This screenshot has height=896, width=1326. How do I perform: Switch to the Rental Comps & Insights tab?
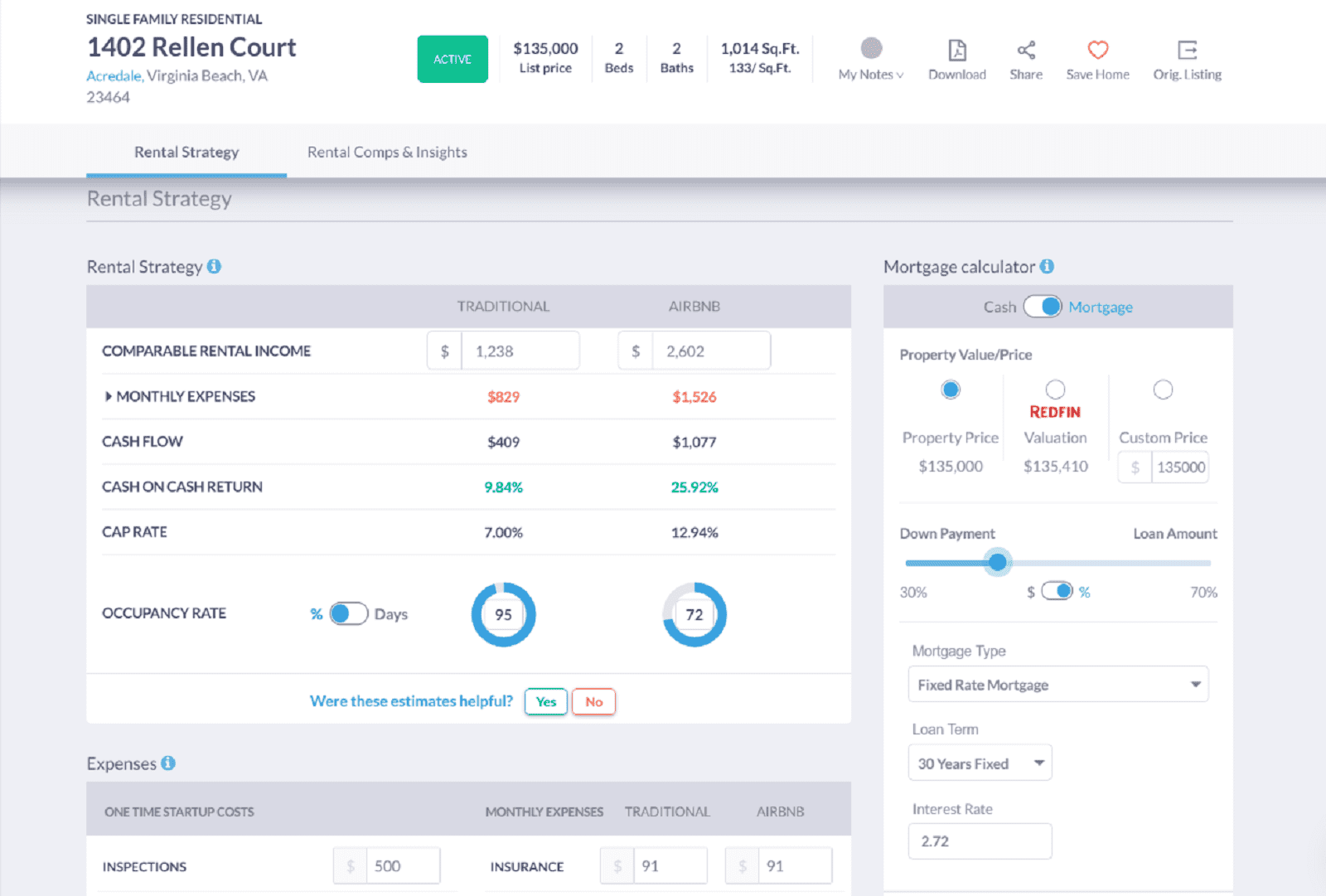click(386, 152)
